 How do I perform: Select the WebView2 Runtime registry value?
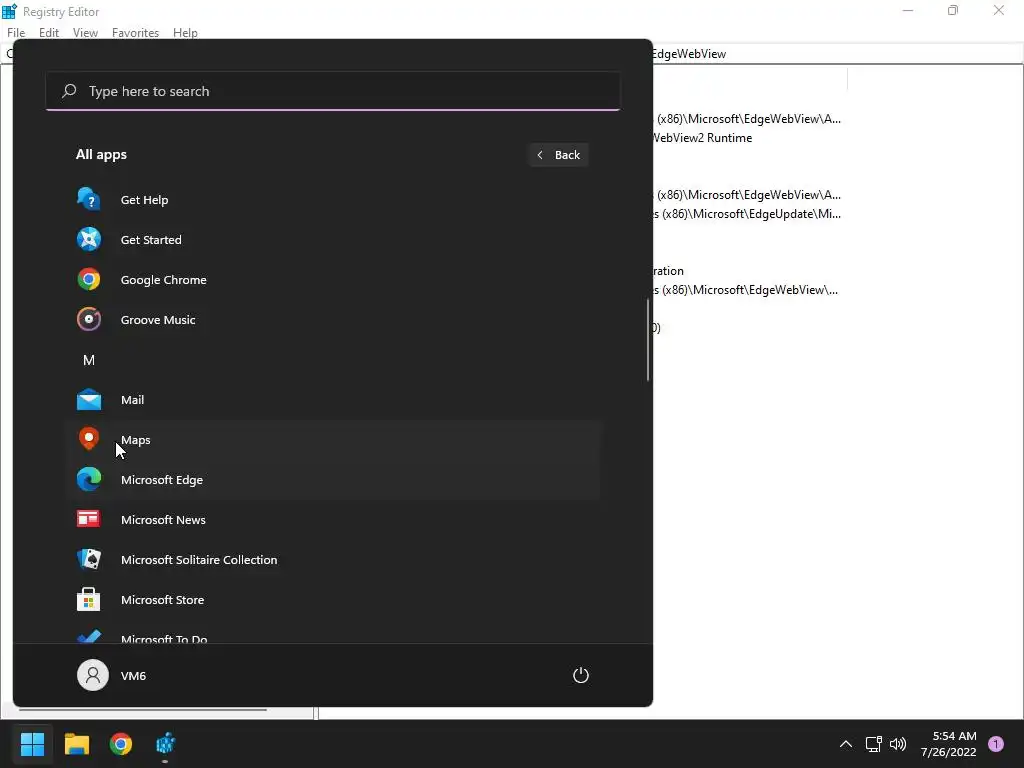coord(703,138)
